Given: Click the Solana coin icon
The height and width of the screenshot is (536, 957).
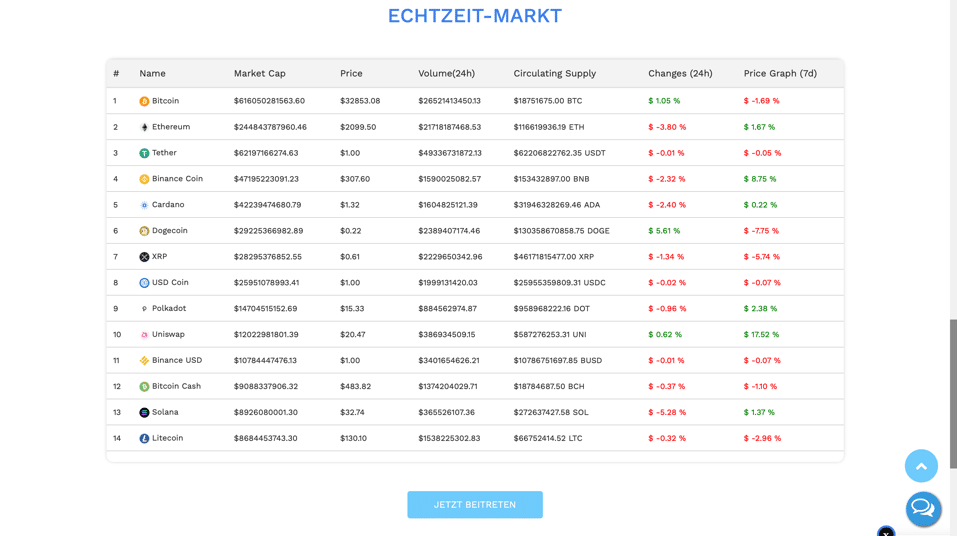Looking at the screenshot, I should pos(144,413).
